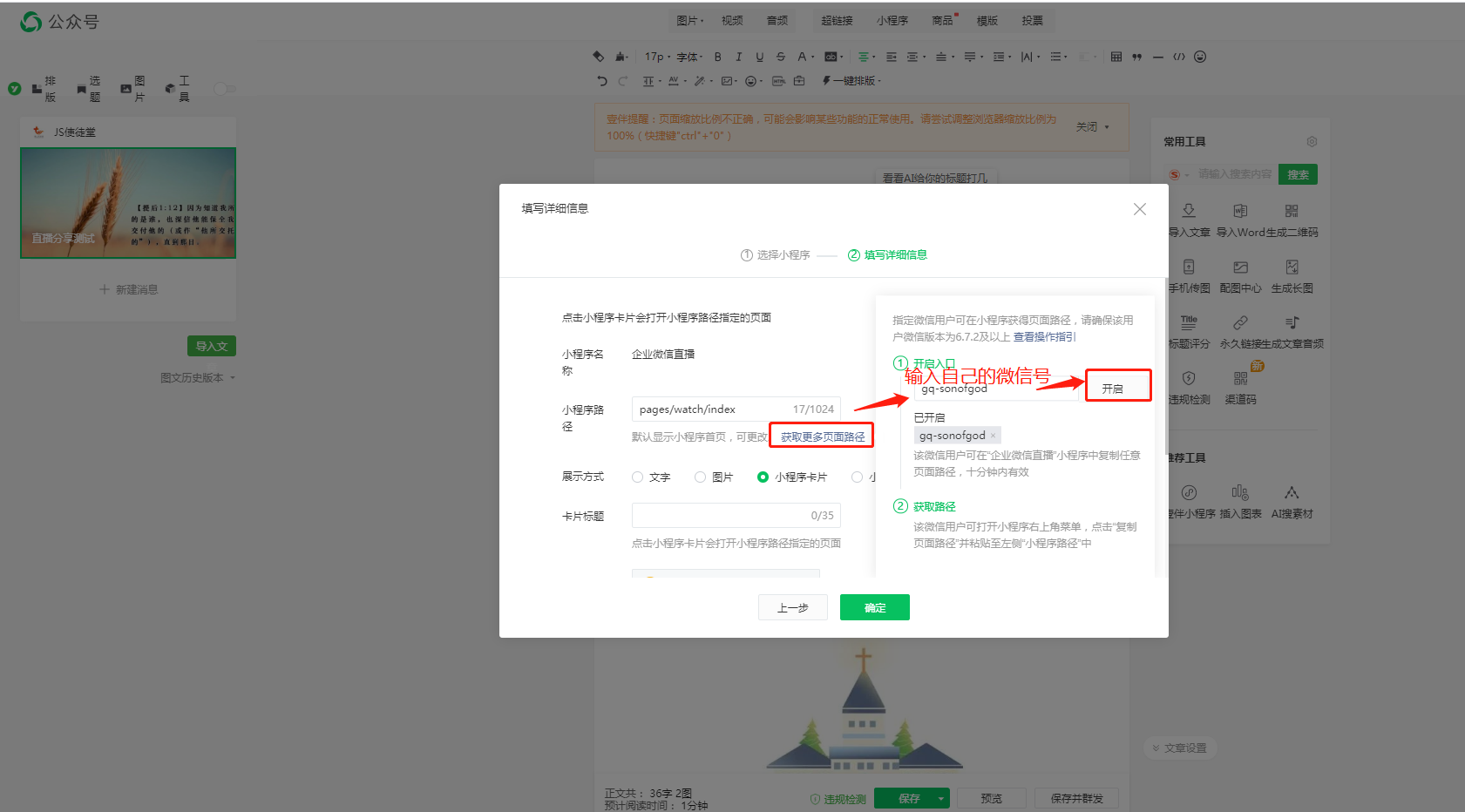
Task: Open the 查看操作指引 link
Action: (1044, 337)
